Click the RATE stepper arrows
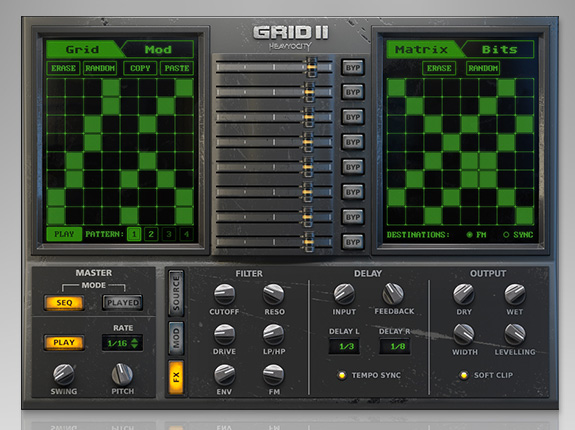Screen dimensions: 575x430 click(135, 343)
